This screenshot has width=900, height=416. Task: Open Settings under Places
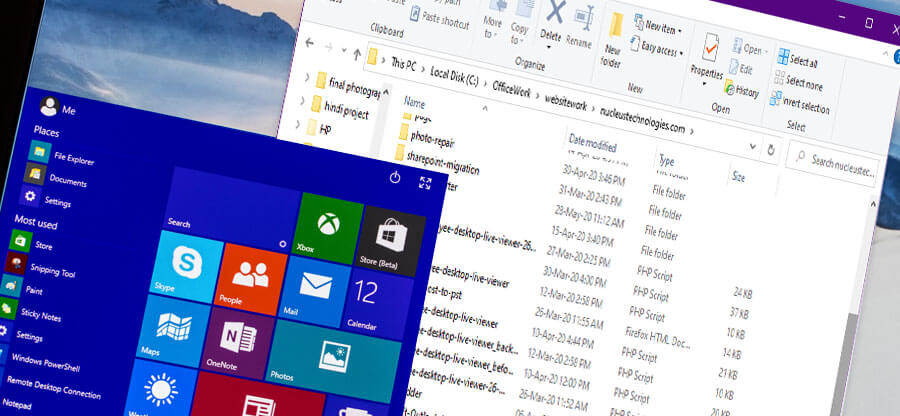tap(46, 200)
